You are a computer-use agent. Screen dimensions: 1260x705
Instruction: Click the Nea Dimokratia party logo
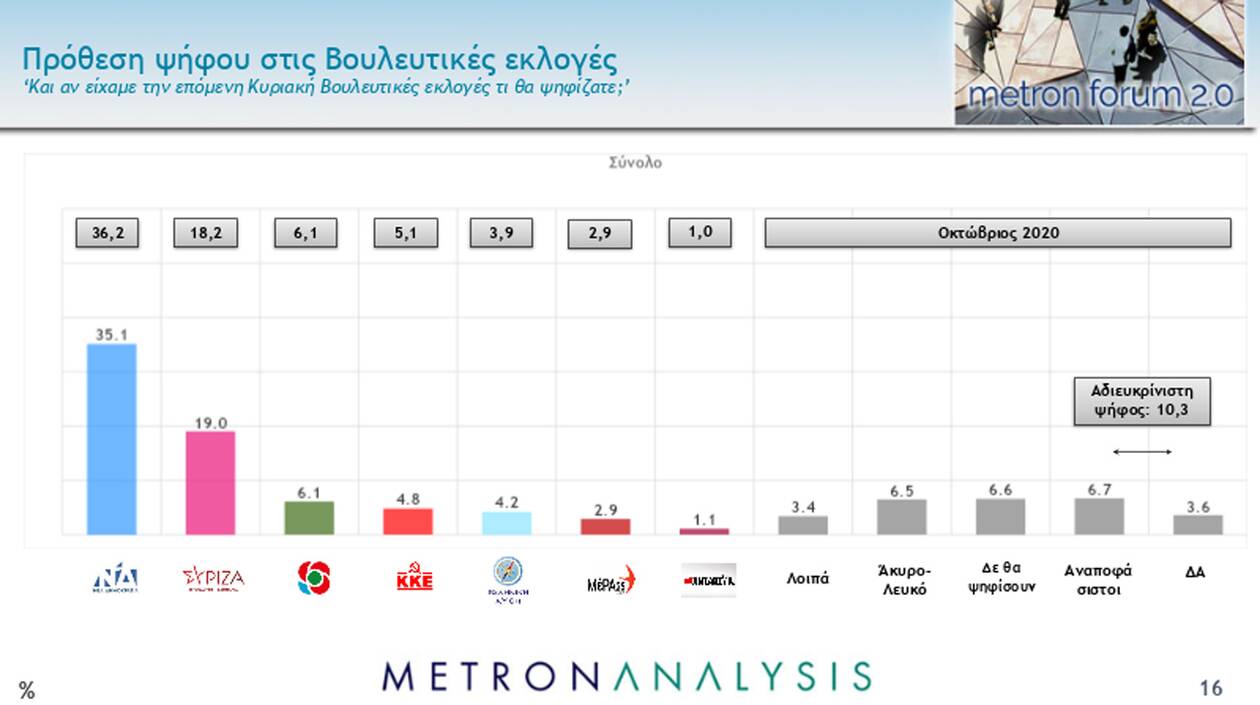click(115, 579)
